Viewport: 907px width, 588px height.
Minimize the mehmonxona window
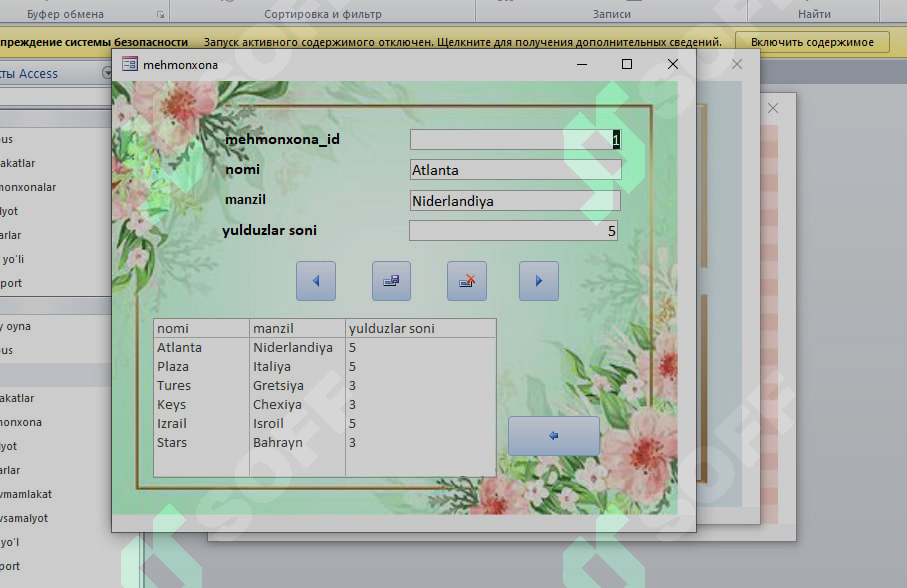pyautogui.click(x=582, y=64)
